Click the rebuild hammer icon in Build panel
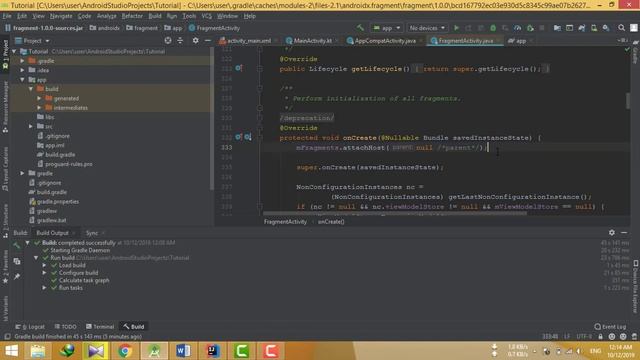Image resolution: width=640 pixels, height=360 pixels. 16,245
